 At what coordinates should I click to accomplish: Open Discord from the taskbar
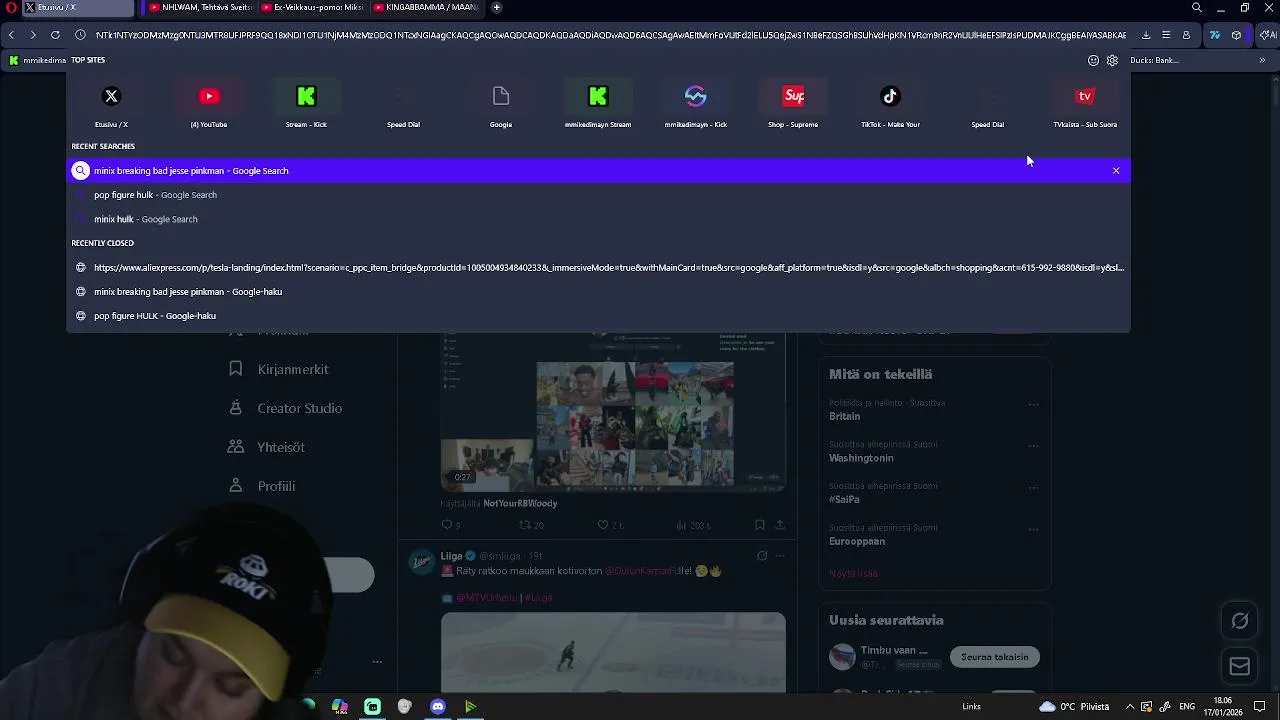pos(437,707)
